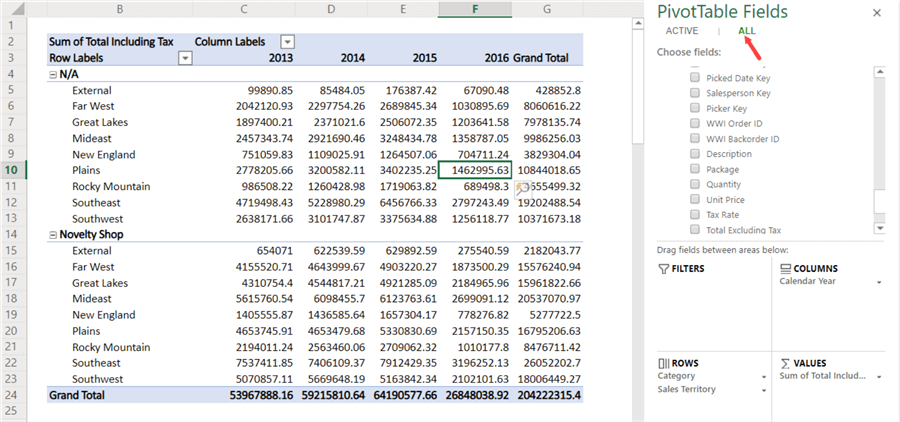This screenshot has height=422, width=900.
Task: Close the PivotTable Fields pane
Action: point(876,13)
